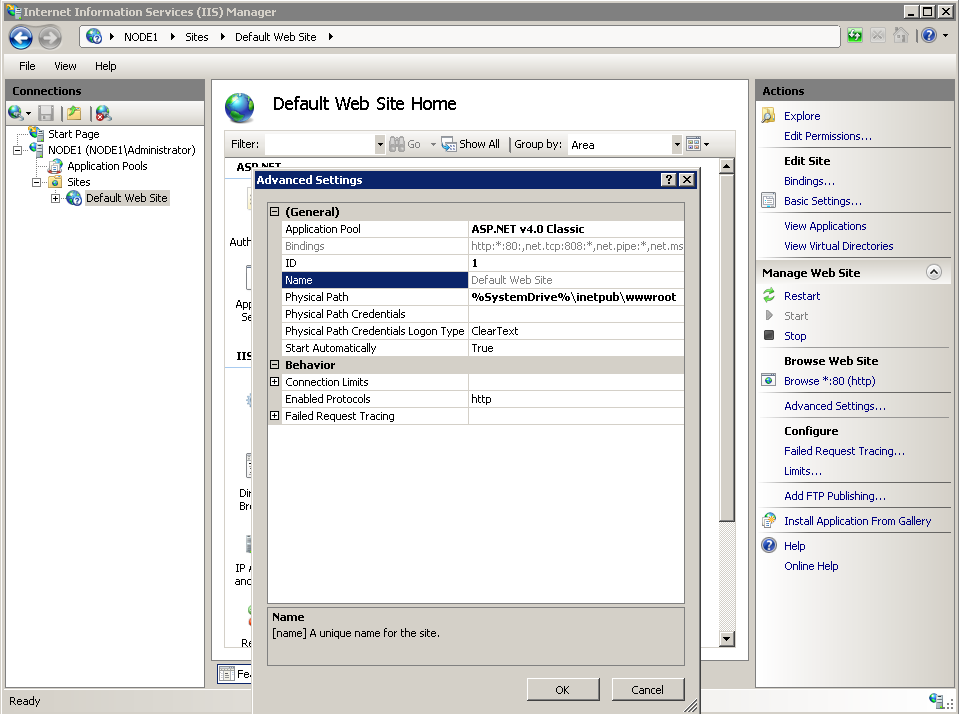Click OK in Advanced Settings dialog
The image size is (959, 714).
[x=562, y=689]
